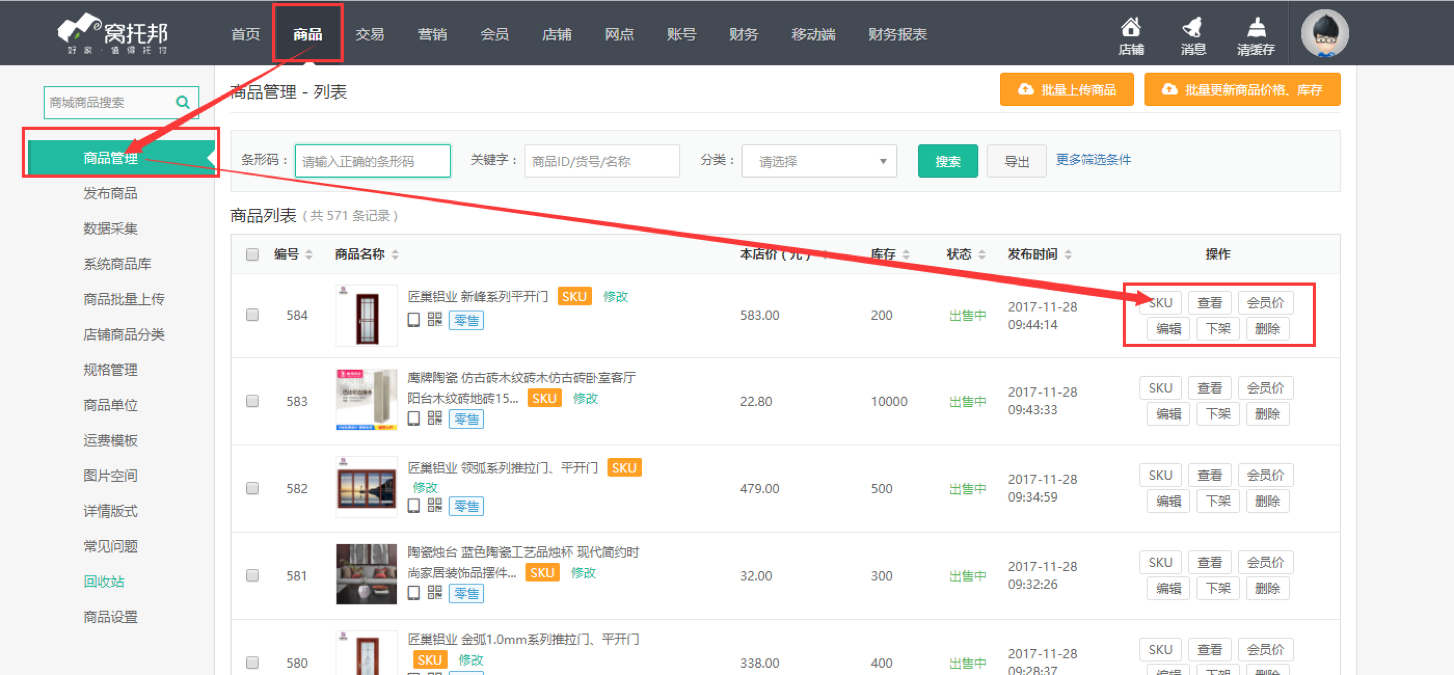Image resolution: width=1454 pixels, height=675 pixels.
Task: Show the QR code icon for product 582
Action: coord(435,506)
